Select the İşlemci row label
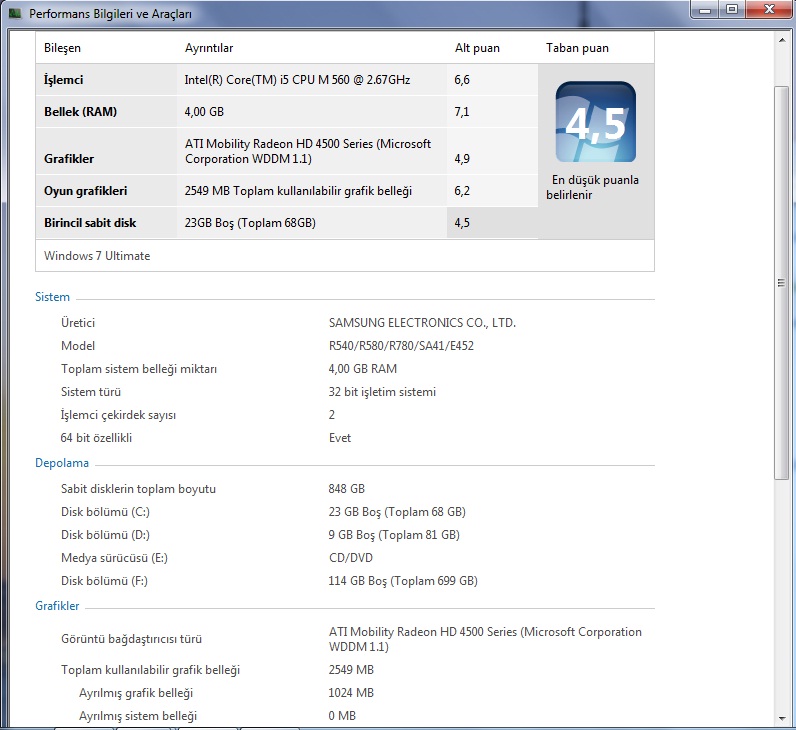796x730 pixels. pos(65,80)
